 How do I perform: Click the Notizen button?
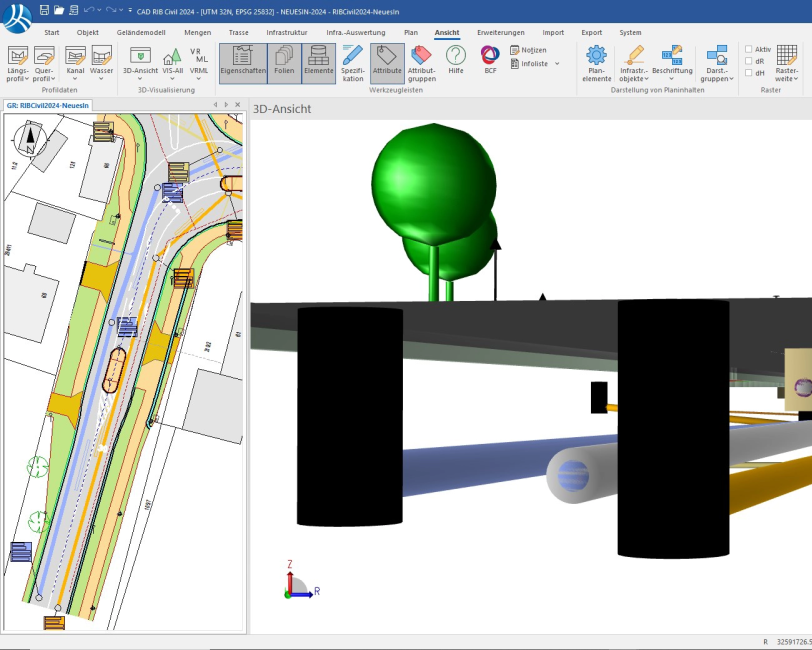click(528, 49)
